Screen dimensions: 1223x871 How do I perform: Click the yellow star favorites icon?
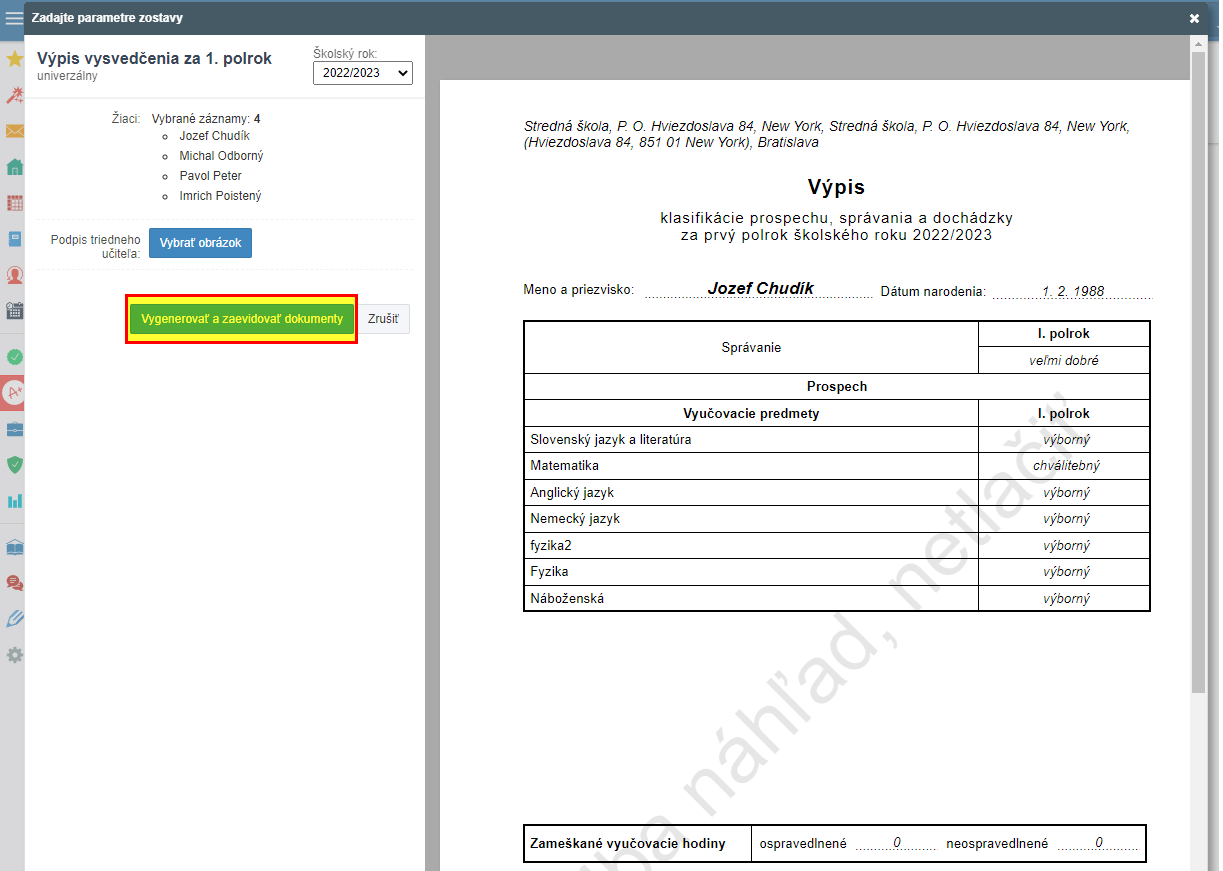point(14,59)
